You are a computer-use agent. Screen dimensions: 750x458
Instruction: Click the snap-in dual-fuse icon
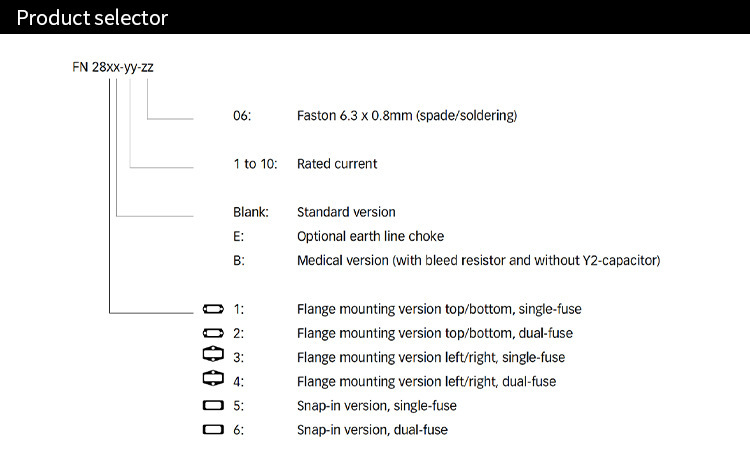213,429
